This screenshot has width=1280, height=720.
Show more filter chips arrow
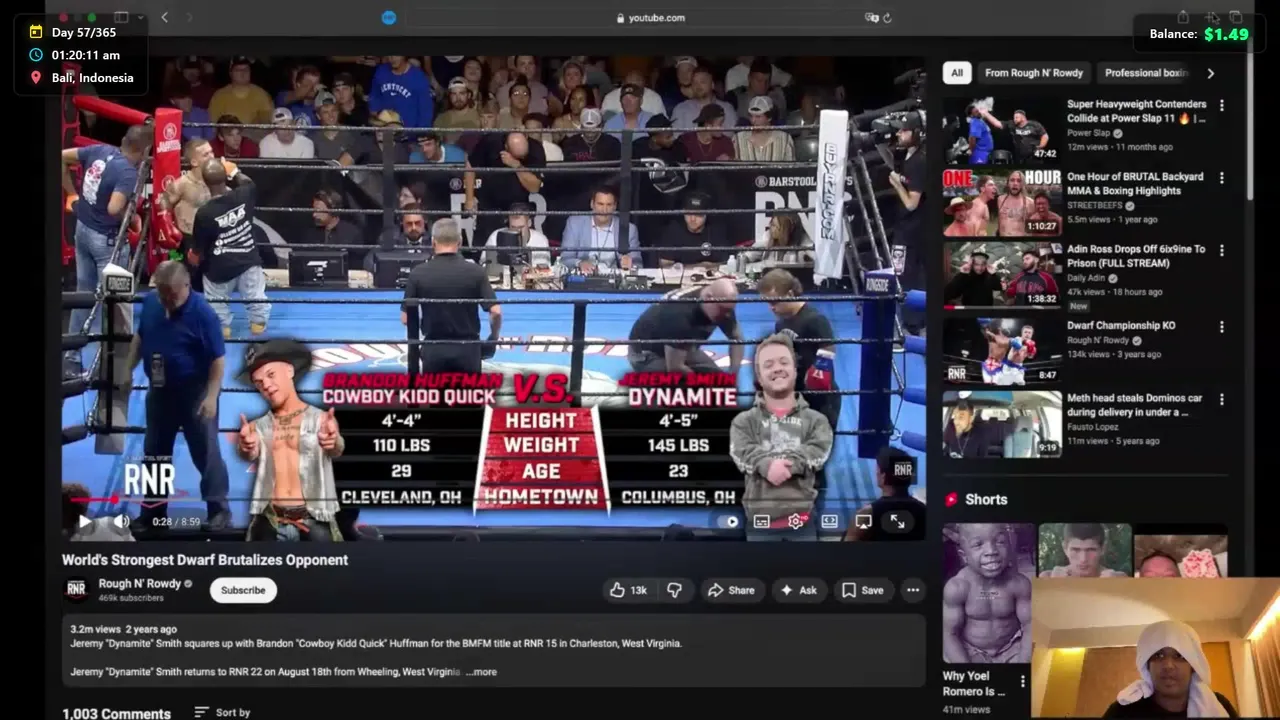(x=1210, y=73)
